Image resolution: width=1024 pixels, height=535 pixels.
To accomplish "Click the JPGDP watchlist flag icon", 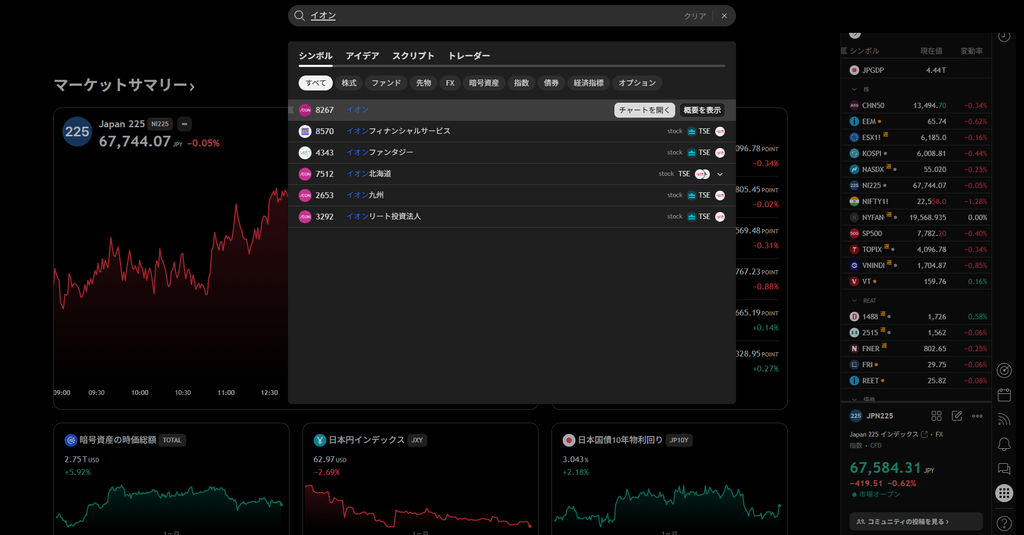I will [854, 70].
